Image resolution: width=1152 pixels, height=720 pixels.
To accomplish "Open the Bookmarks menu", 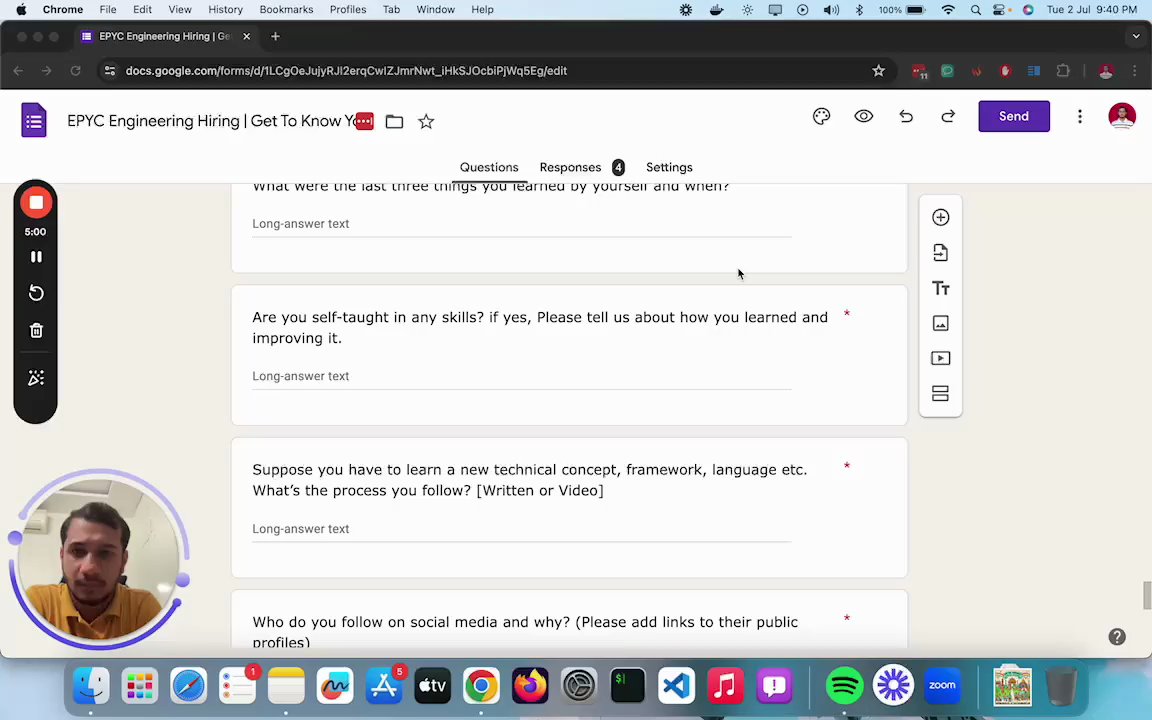I will (287, 10).
